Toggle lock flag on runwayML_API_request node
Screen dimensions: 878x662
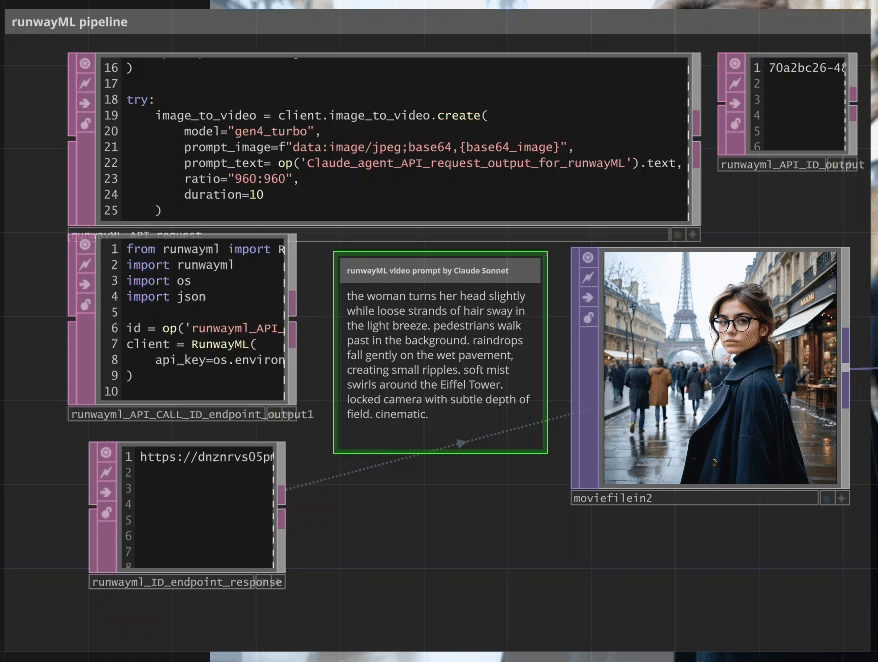[85, 123]
